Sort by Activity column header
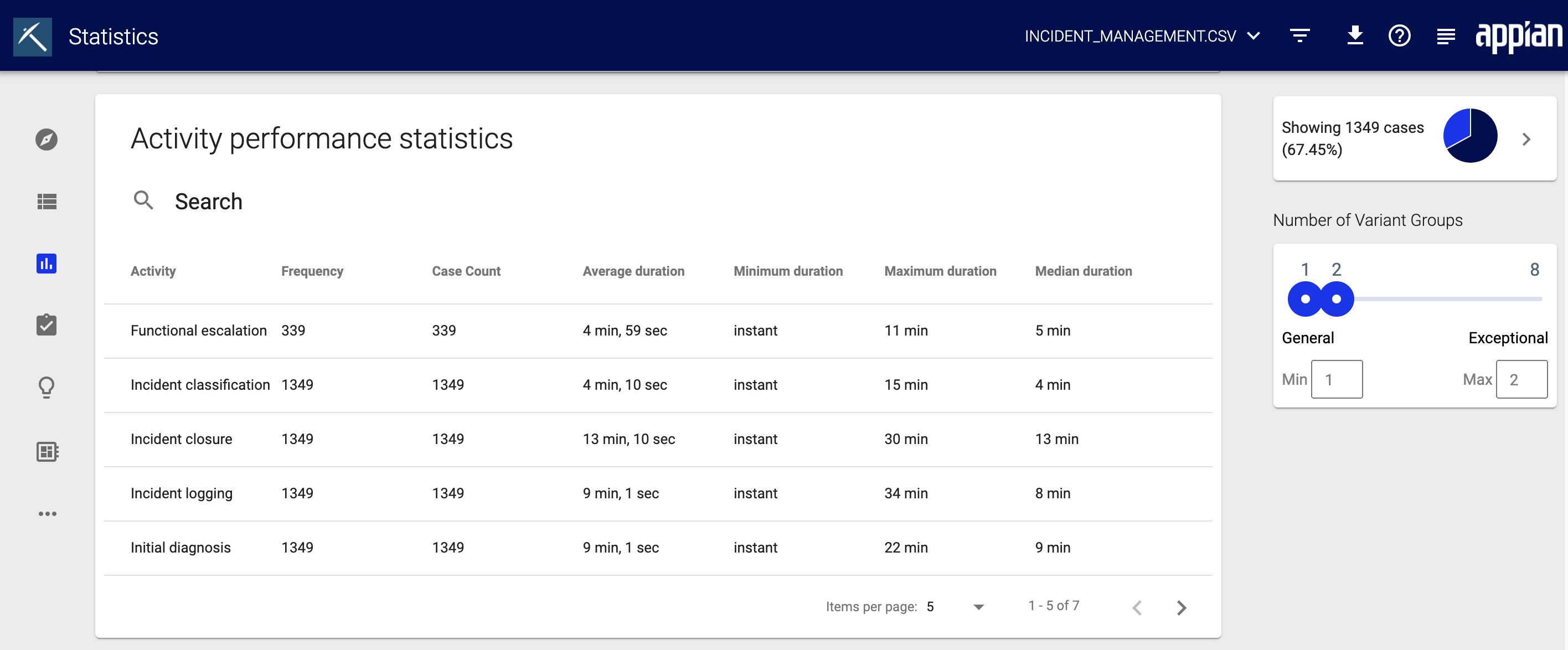1568x650 pixels. (153, 271)
